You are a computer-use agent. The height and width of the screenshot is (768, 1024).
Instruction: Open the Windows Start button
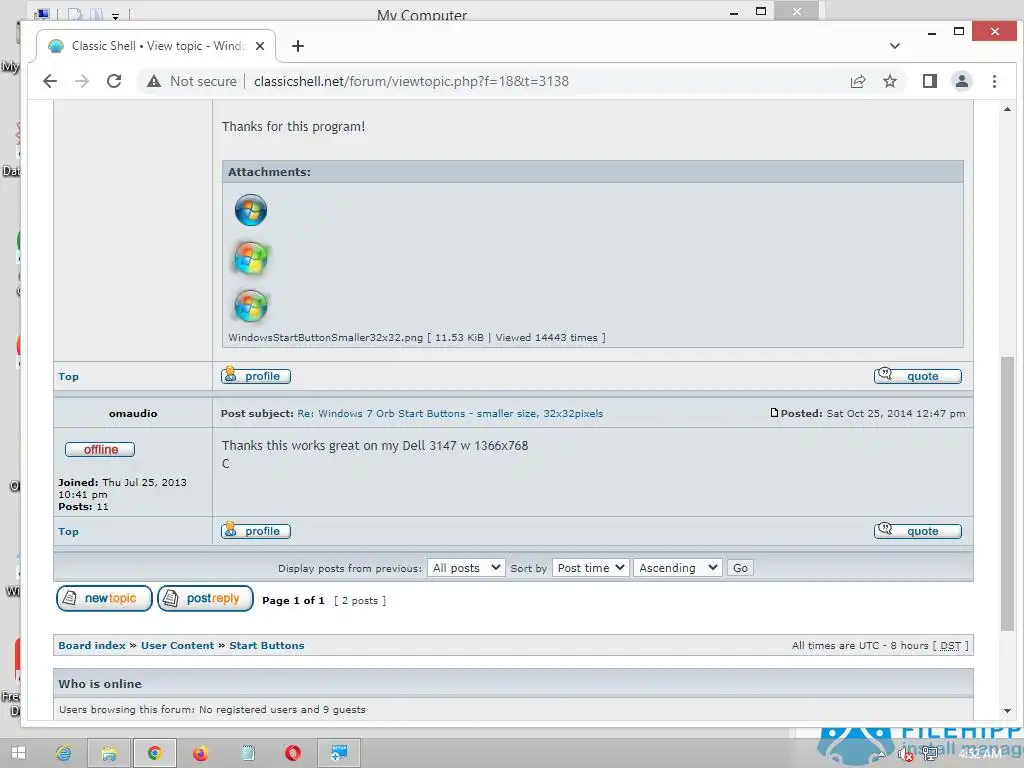coord(18,753)
